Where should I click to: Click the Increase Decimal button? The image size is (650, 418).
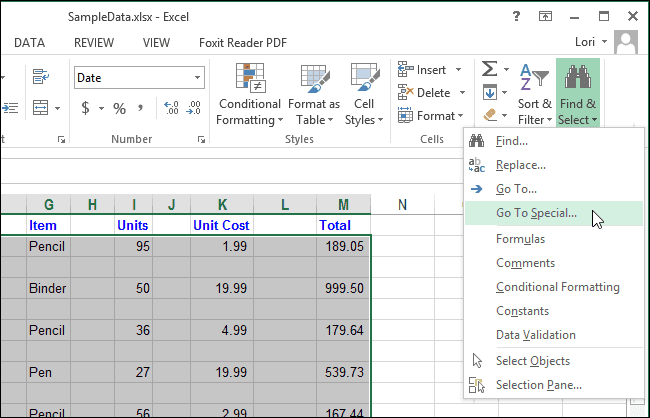click(170, 108)
